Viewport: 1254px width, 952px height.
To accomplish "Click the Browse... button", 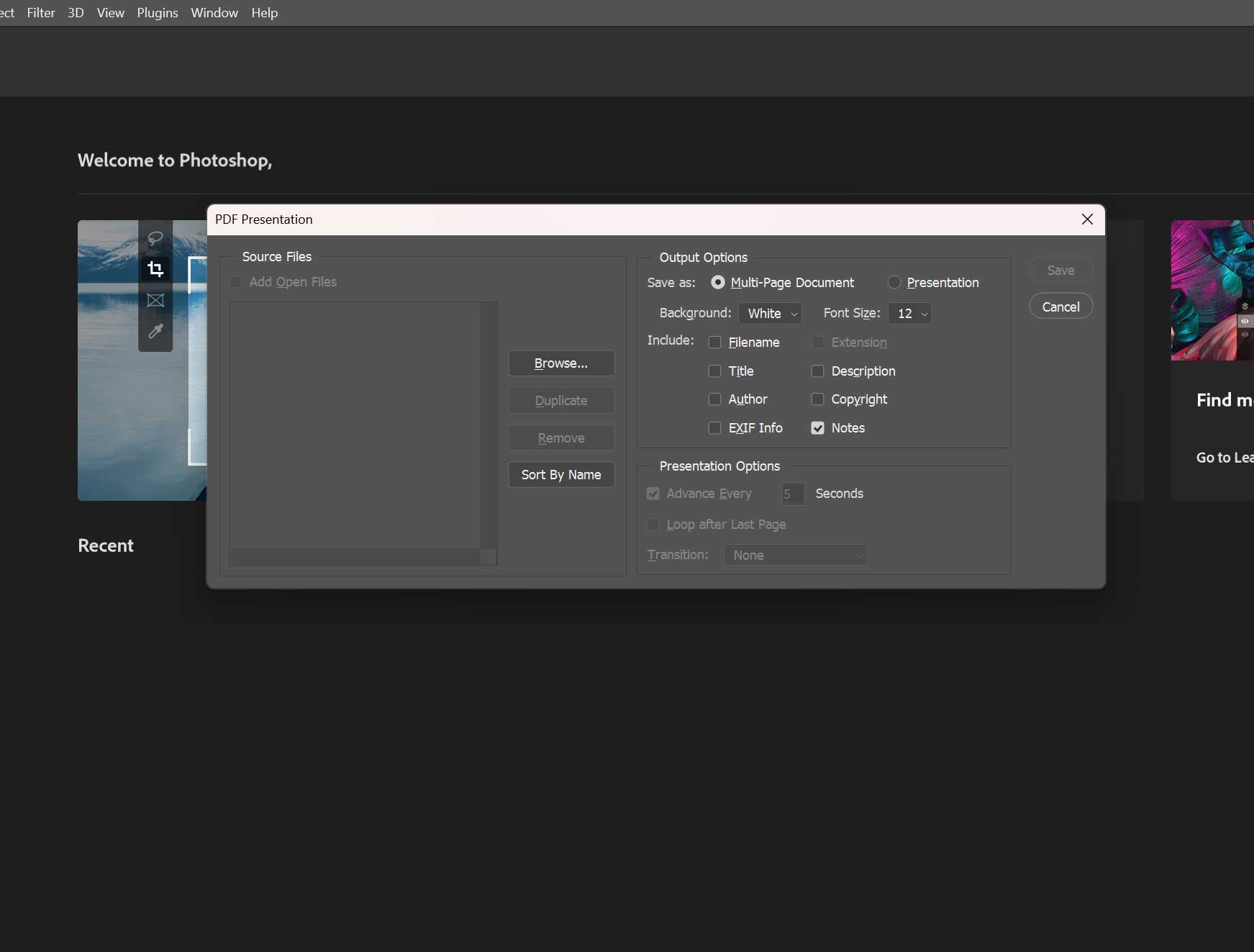I will pos(561,363).
